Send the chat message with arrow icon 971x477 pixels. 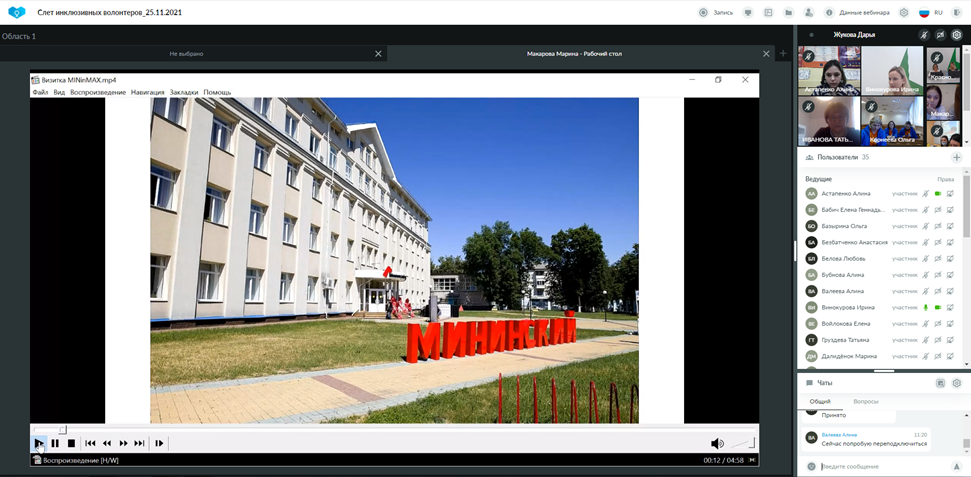955,466
